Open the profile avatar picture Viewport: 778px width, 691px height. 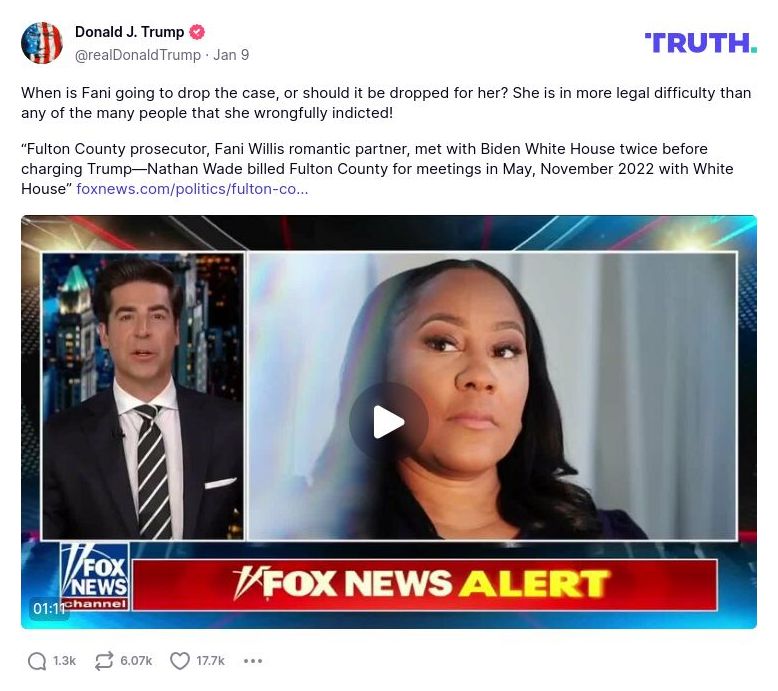click(42, 43)
